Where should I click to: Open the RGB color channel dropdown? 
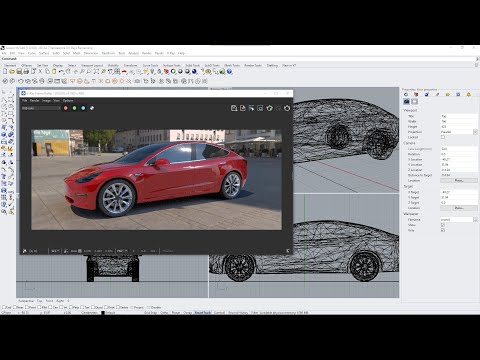(x=41, y=108)
